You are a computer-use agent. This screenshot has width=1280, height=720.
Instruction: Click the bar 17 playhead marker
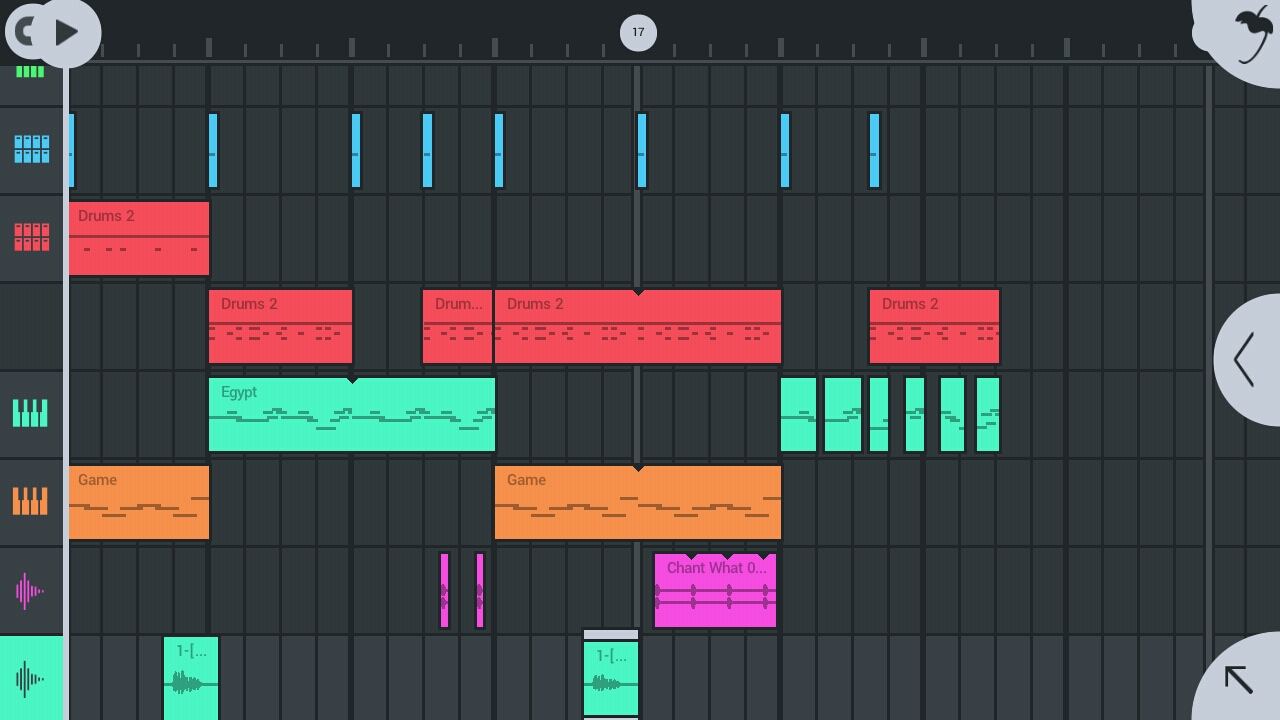(638, 32)
